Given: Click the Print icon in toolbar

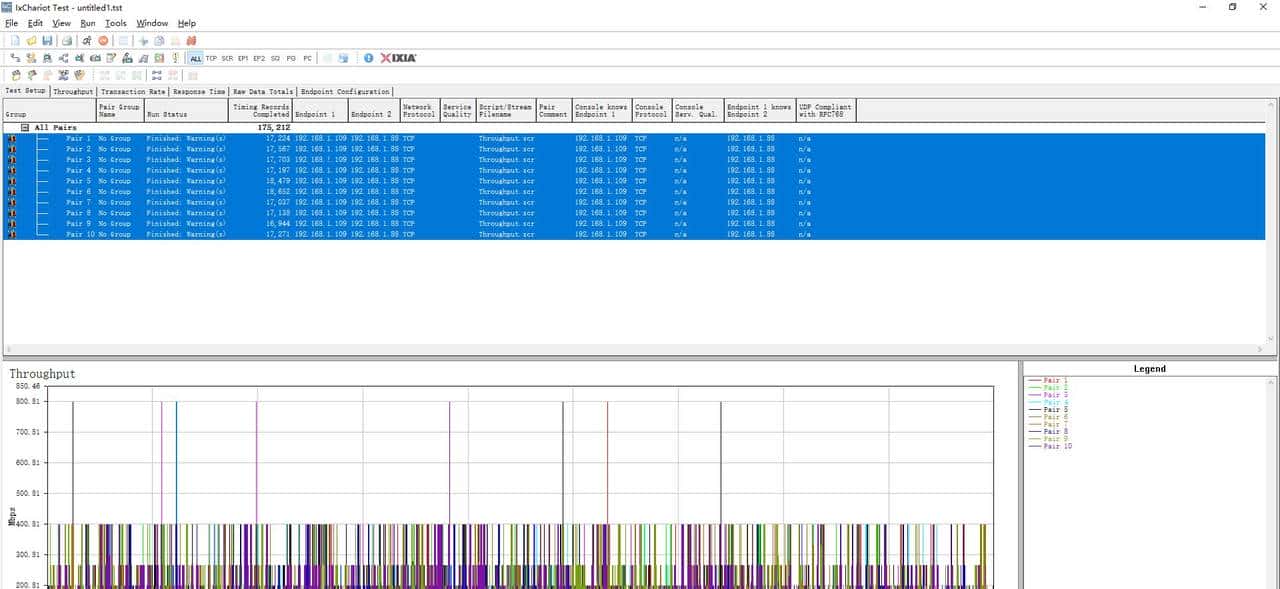Looking at the screenshot, I should [67, 41].
